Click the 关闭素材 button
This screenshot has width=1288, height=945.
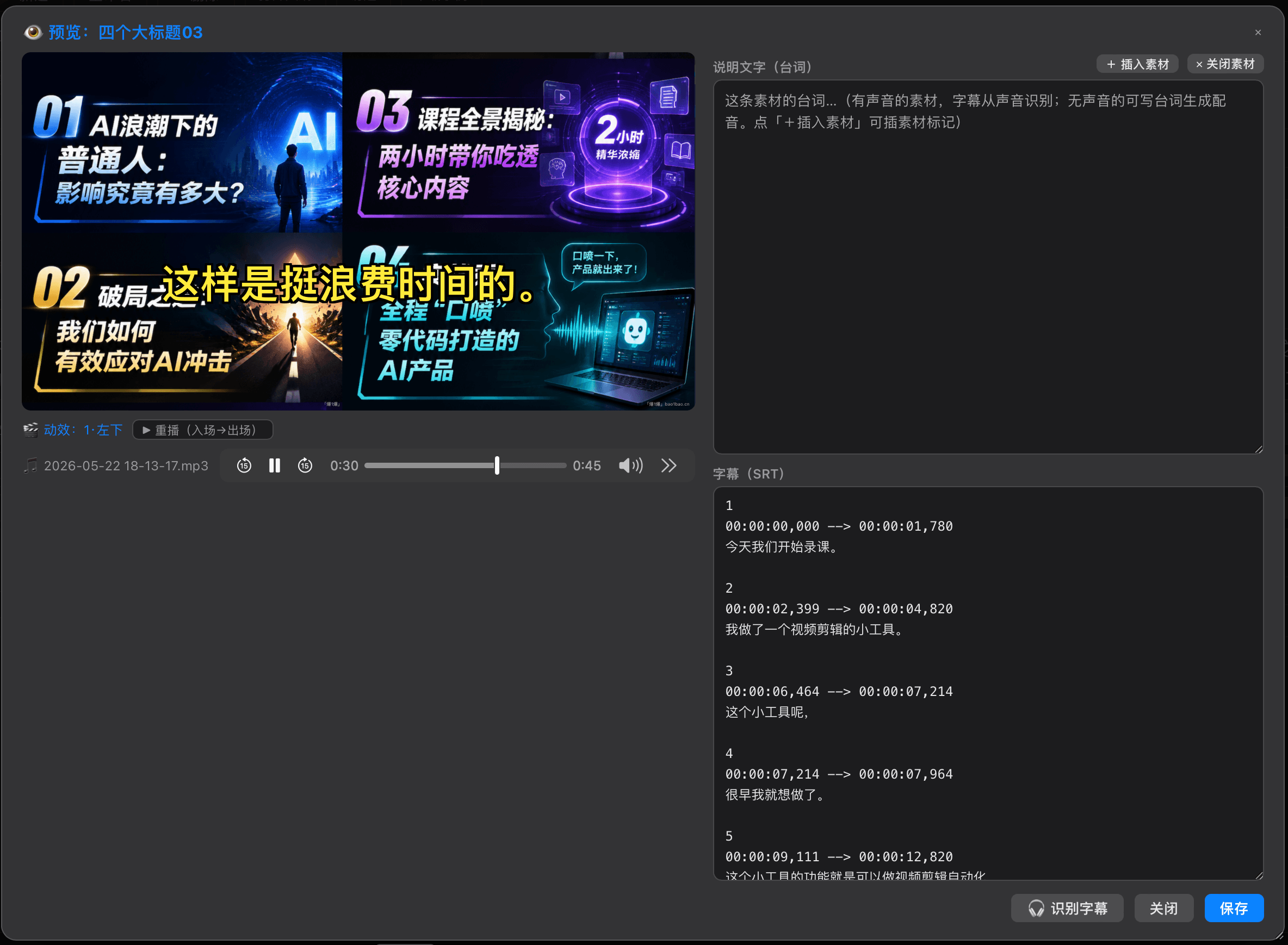pyautogui.click(x=1225, y=64)
